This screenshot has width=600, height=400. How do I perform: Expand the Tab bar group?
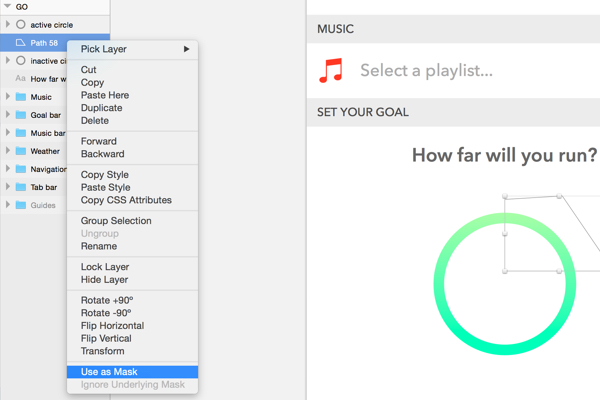[8, 186]
